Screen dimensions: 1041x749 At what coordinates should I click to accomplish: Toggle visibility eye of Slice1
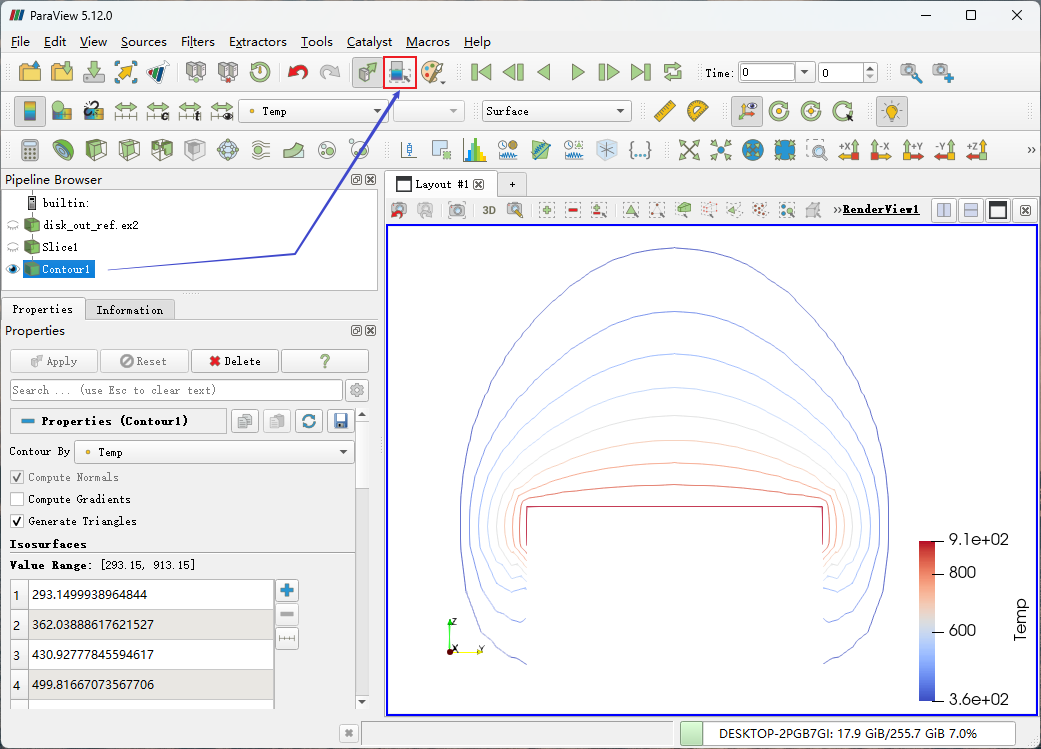[x=13, y=247]
